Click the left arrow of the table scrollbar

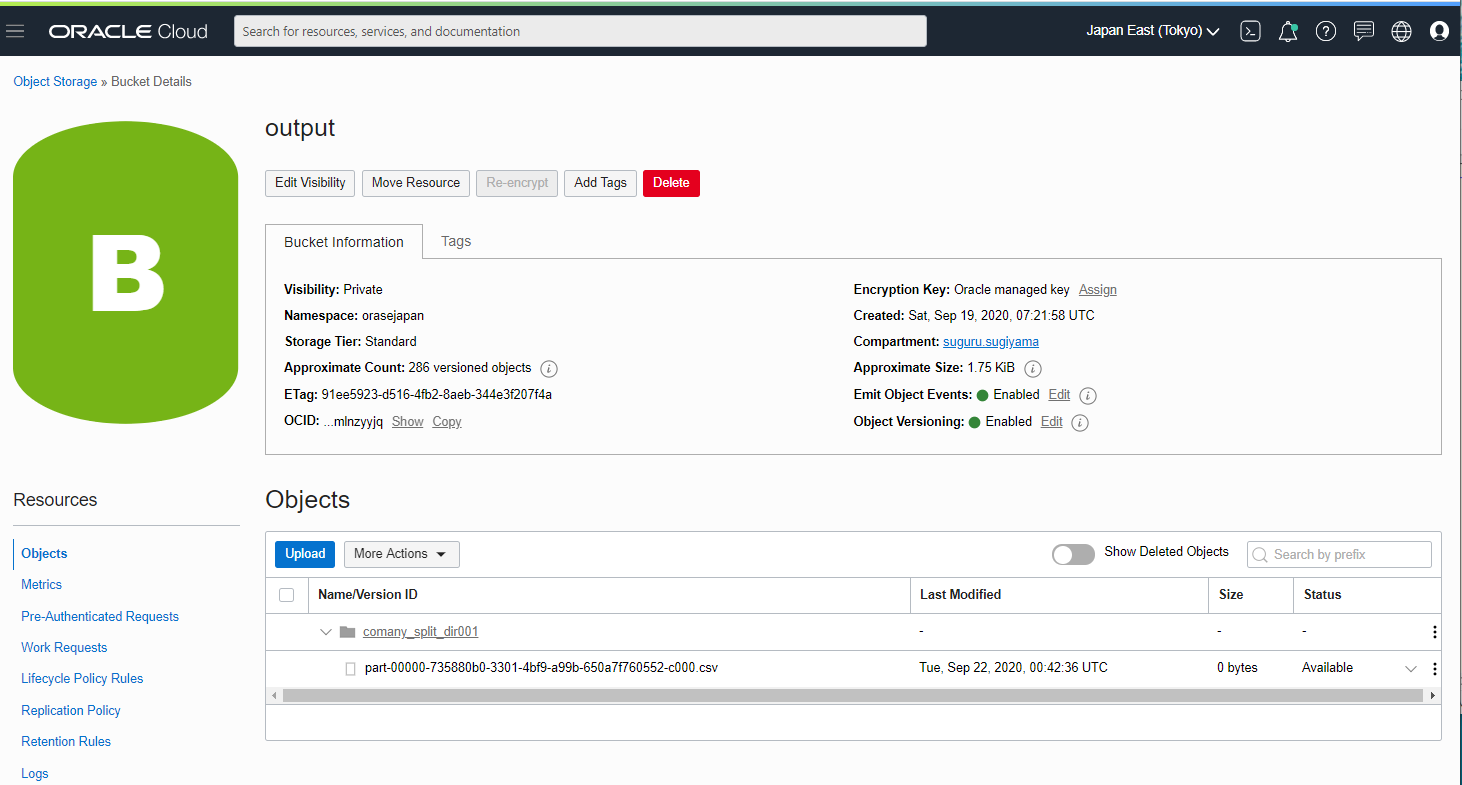(x=274, y=695)
